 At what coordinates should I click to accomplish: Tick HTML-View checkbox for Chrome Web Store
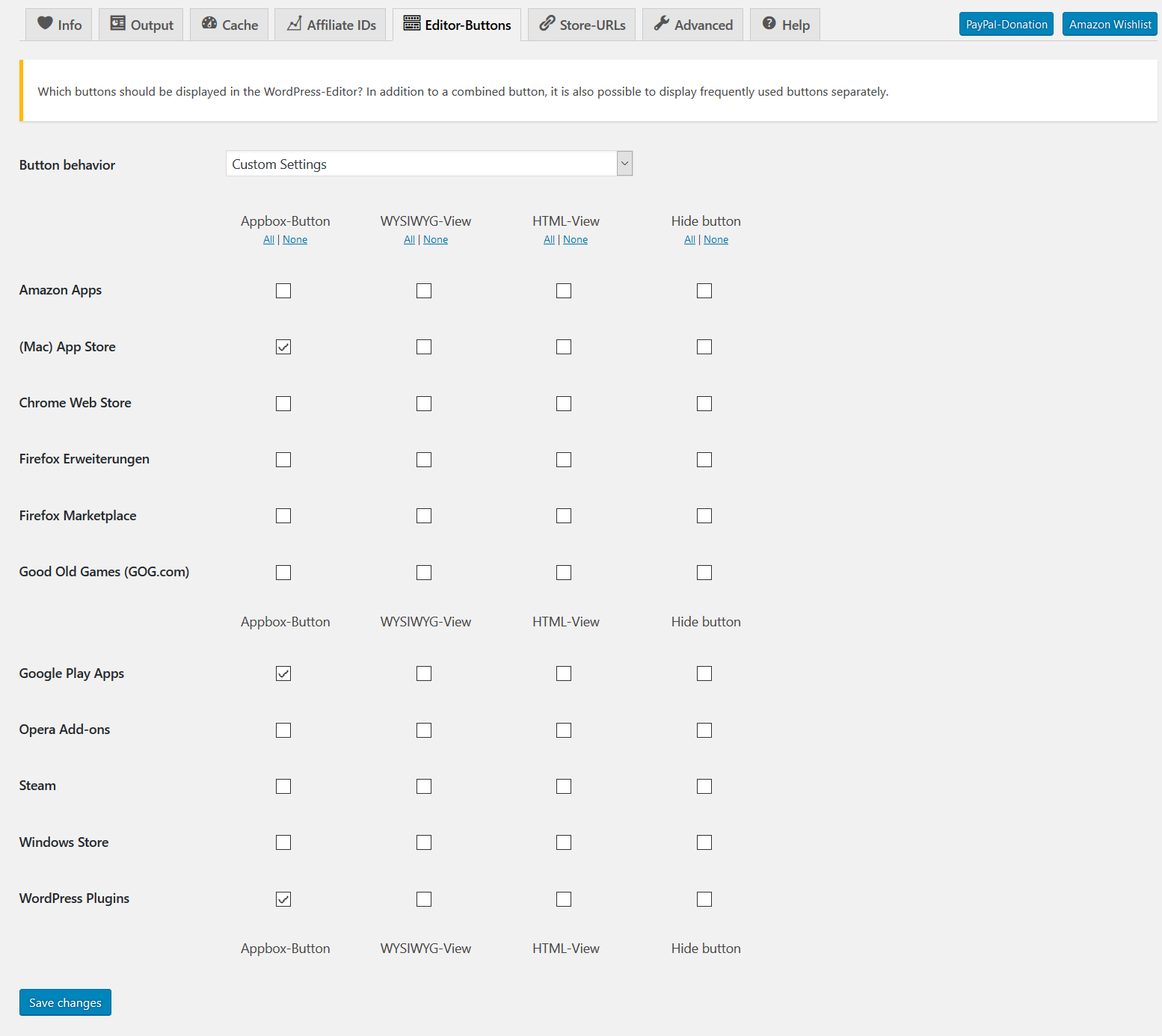tap(564, 404)
